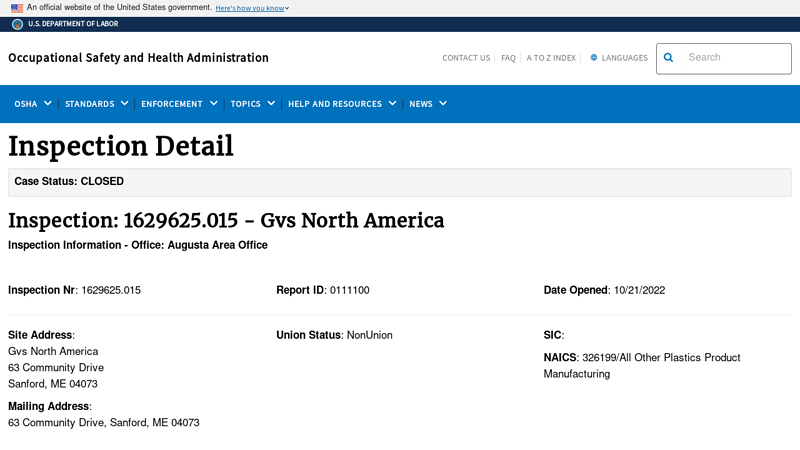Open the Enforcement dropdown menu
800x450 pixels.
pyautogui.click(x=179, y=103)
